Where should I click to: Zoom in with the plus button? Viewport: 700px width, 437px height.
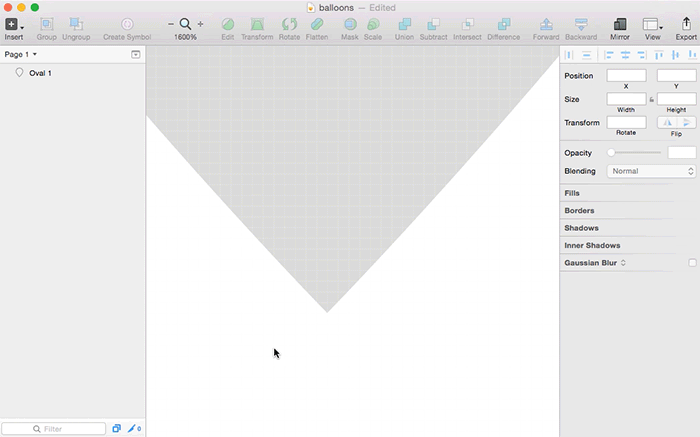click(200, 24)
